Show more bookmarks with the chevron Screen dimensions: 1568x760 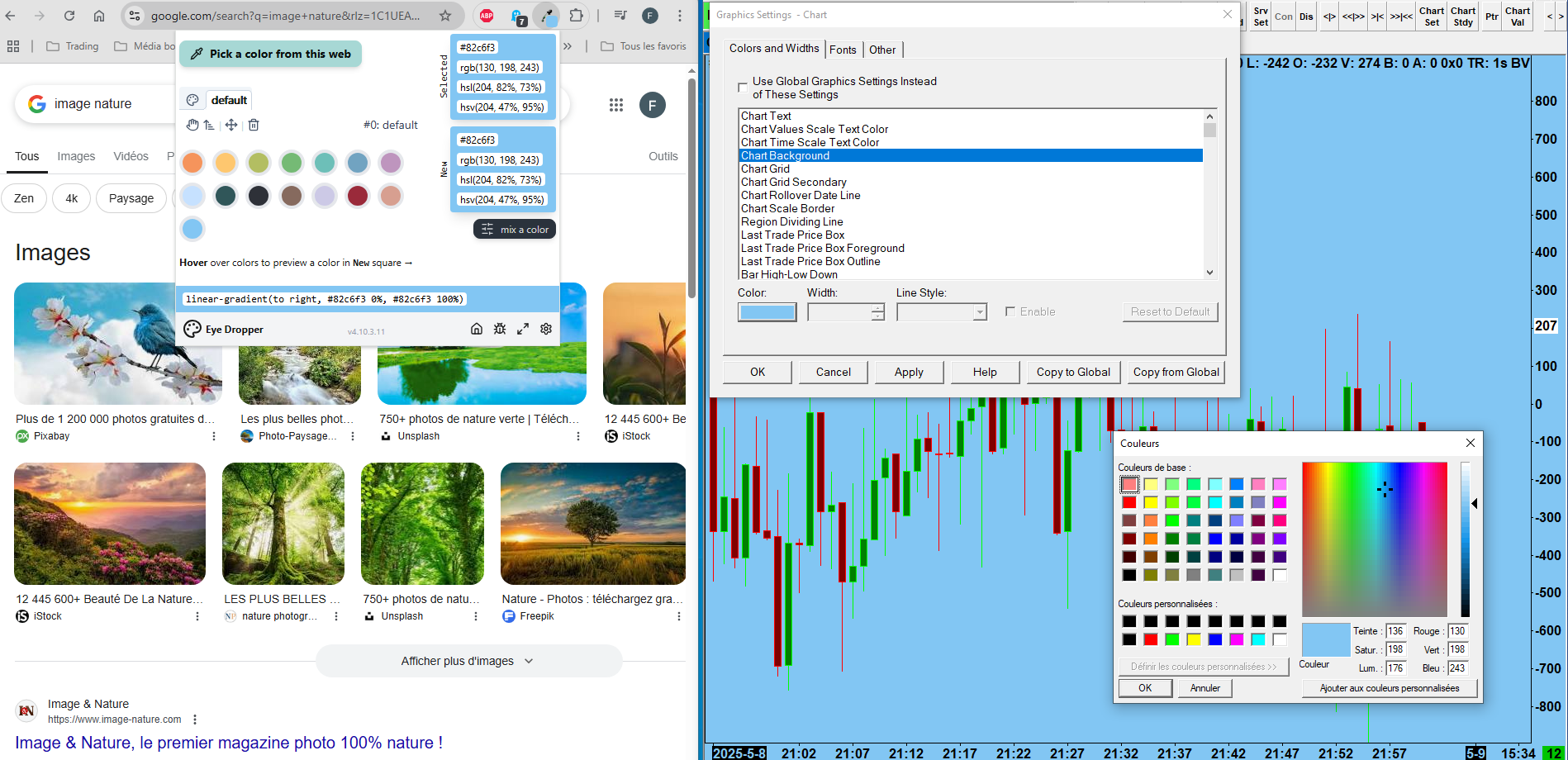click(568, 46)
